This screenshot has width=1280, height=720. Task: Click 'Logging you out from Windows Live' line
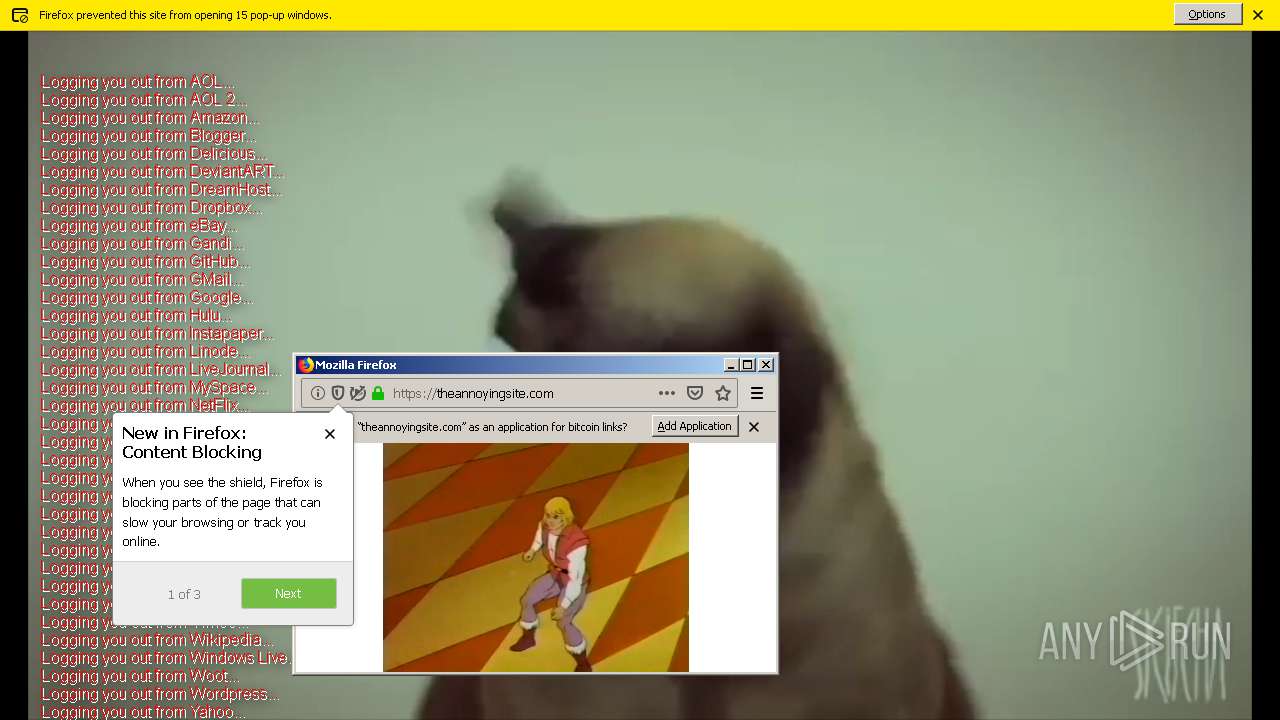(166, 658)
